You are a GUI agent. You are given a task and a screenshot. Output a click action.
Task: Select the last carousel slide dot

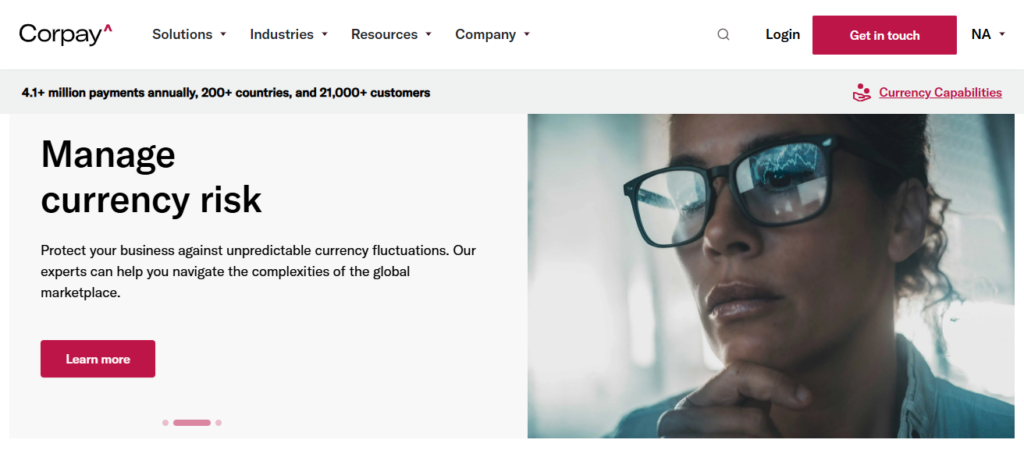[218, 423]
